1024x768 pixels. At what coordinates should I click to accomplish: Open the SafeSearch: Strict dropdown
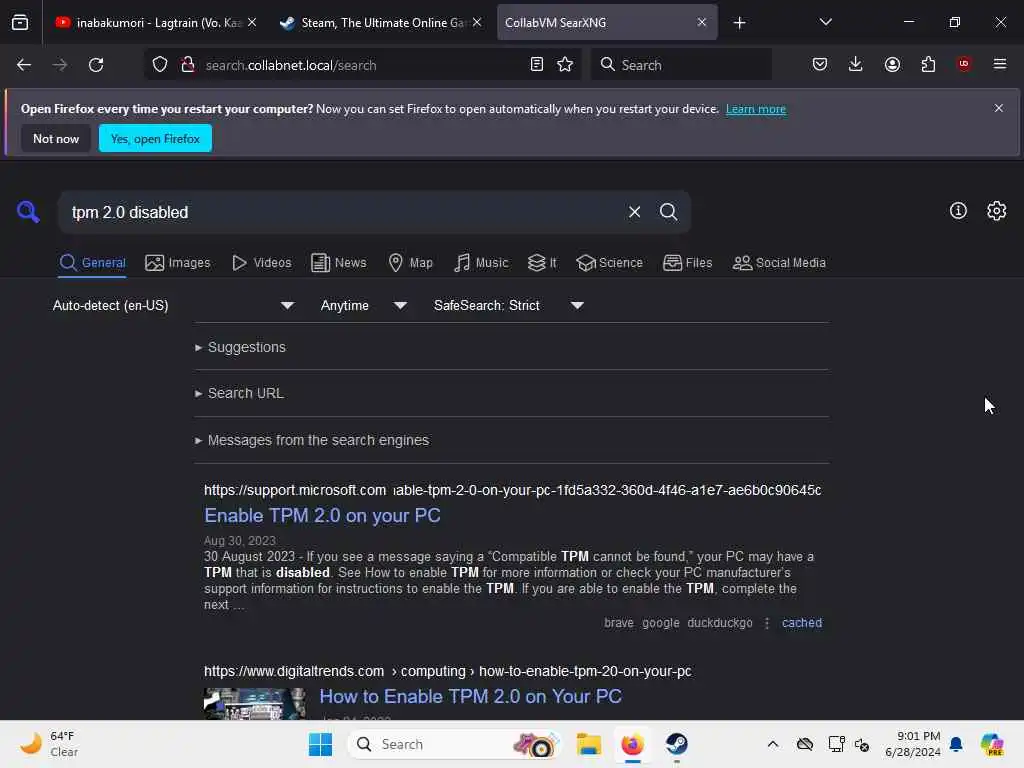pos(508,305)
